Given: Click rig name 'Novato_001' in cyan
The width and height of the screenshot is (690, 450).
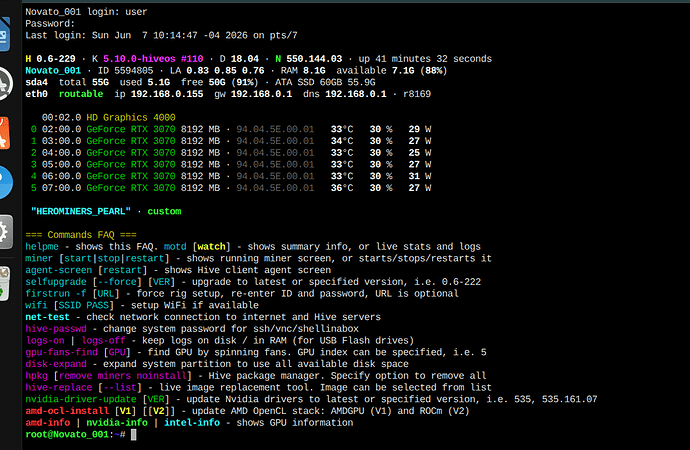Looking at the screenshot, I should pos(53,70).
